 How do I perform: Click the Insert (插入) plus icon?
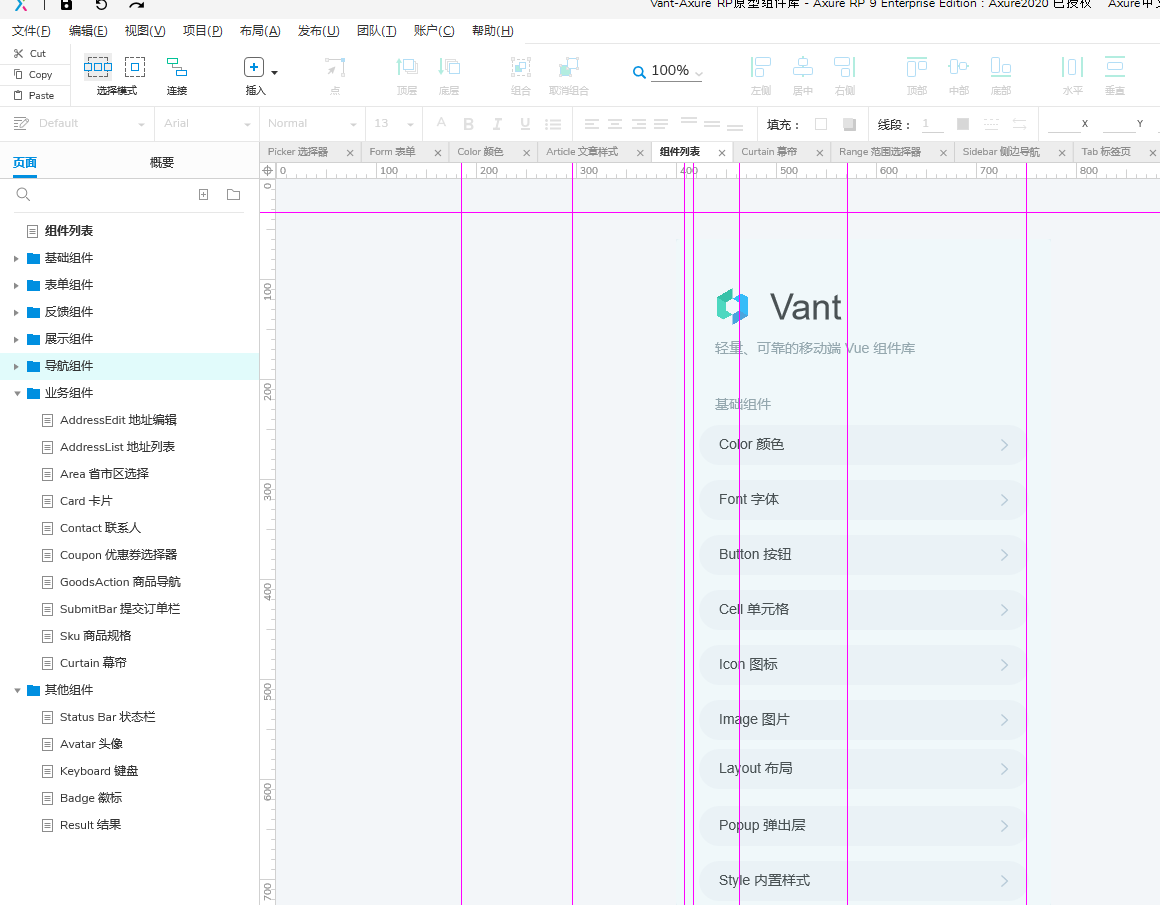(254, 67)
